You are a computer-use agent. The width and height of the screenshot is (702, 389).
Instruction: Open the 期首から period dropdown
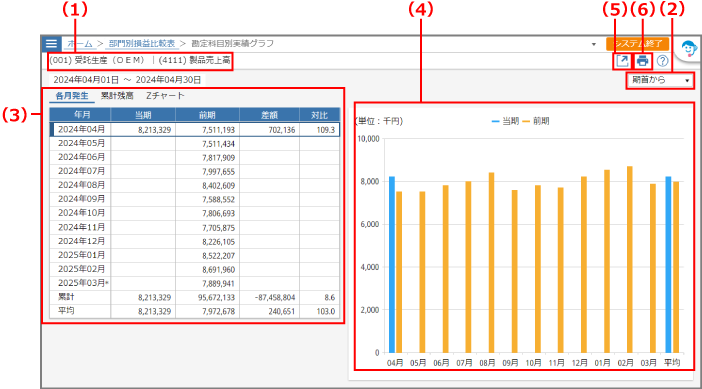pos(660,80)
